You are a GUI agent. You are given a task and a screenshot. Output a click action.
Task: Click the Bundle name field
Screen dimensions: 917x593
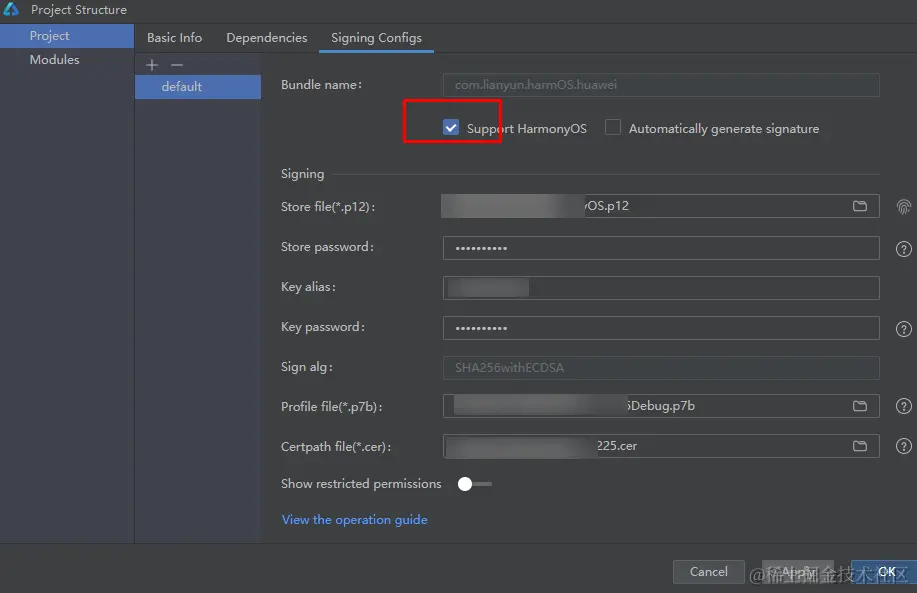(x=661, y=85)
